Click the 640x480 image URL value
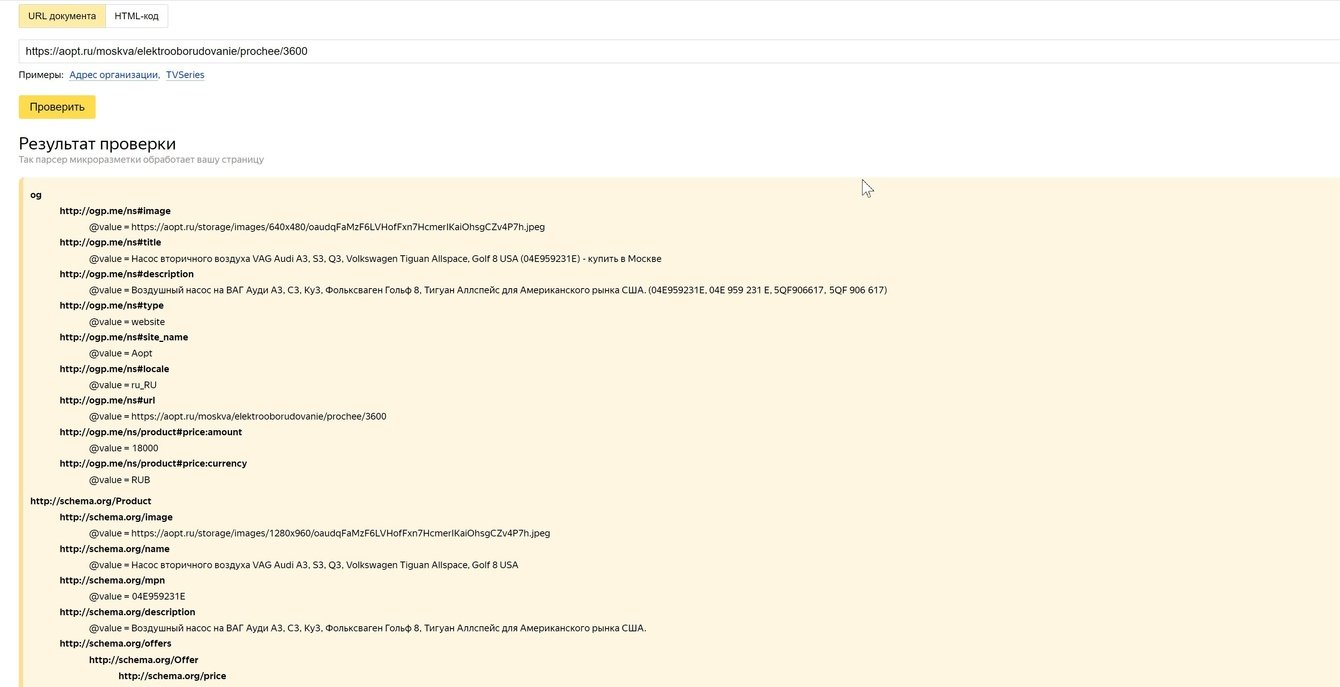 tap(317, 227)
